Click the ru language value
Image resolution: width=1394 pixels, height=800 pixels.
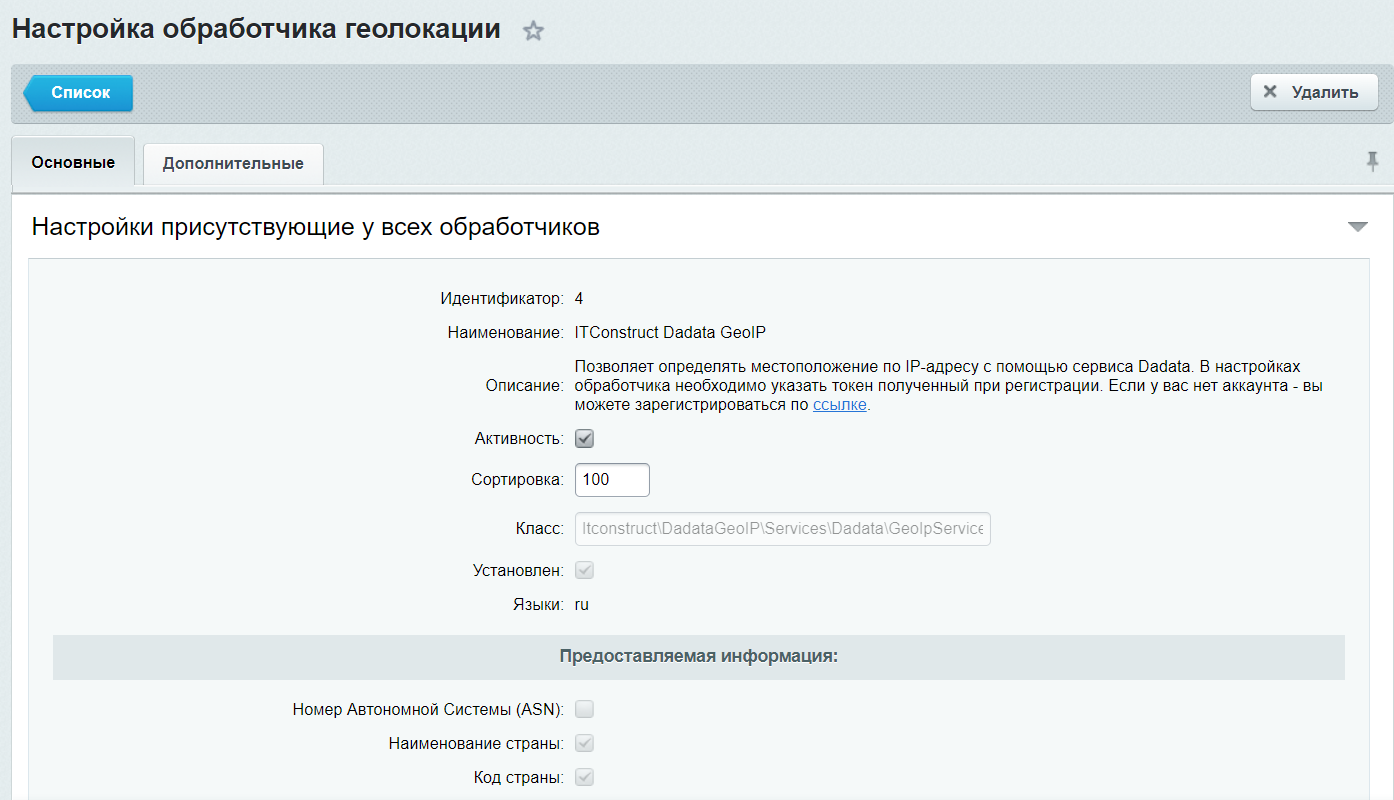point(582,604)
